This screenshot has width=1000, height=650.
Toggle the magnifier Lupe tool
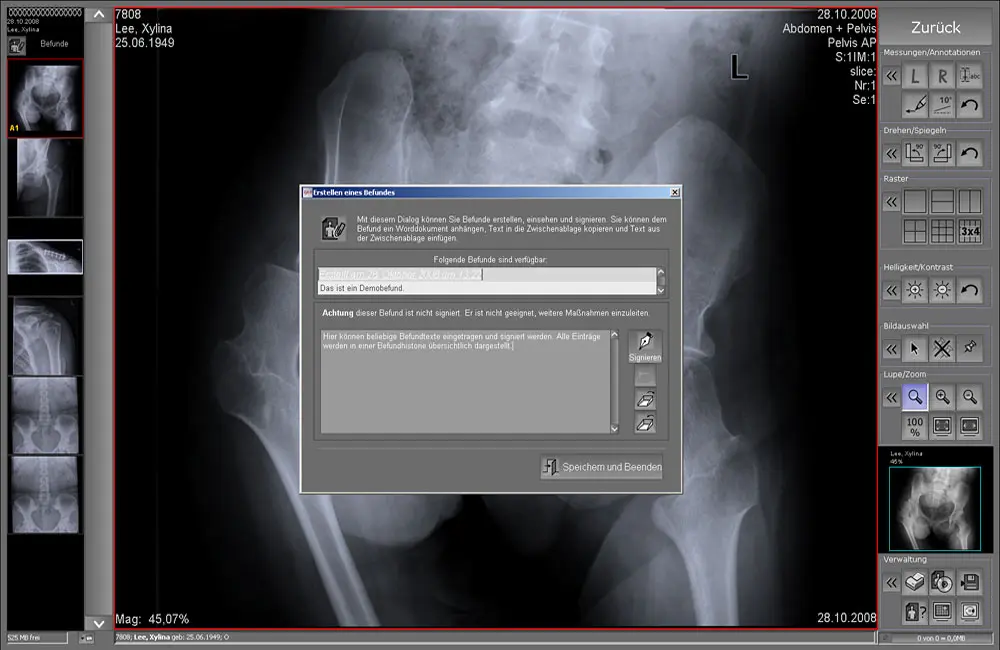click(x=915, y=398)
